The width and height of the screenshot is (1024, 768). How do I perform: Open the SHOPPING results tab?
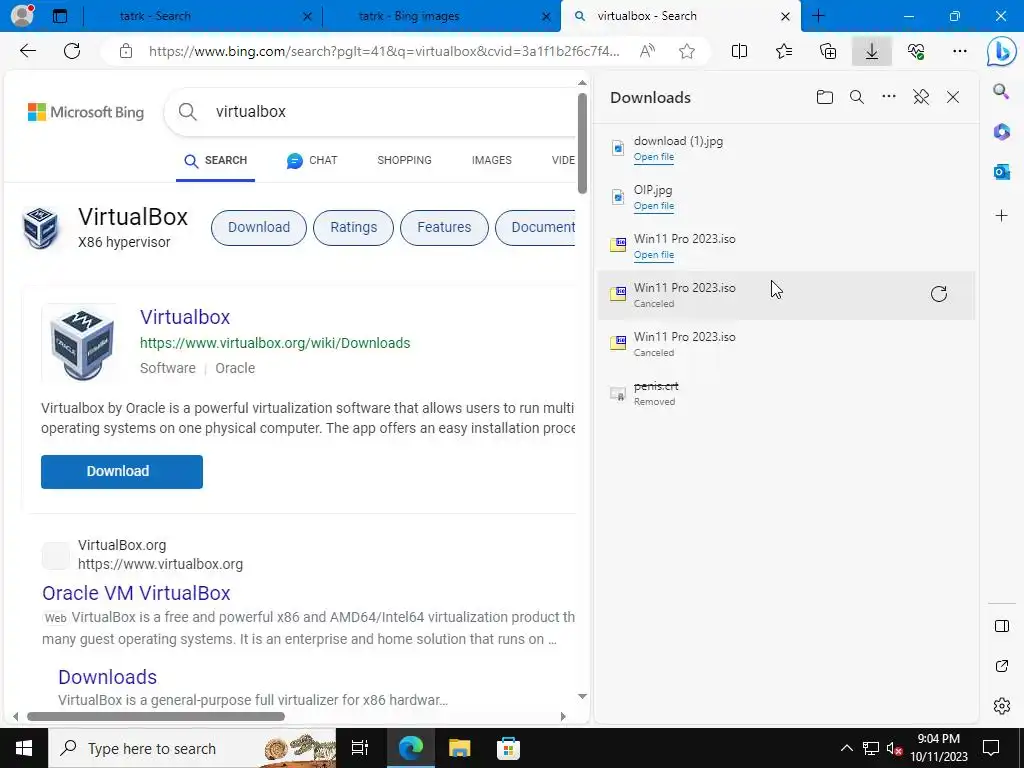pos(404,161)
